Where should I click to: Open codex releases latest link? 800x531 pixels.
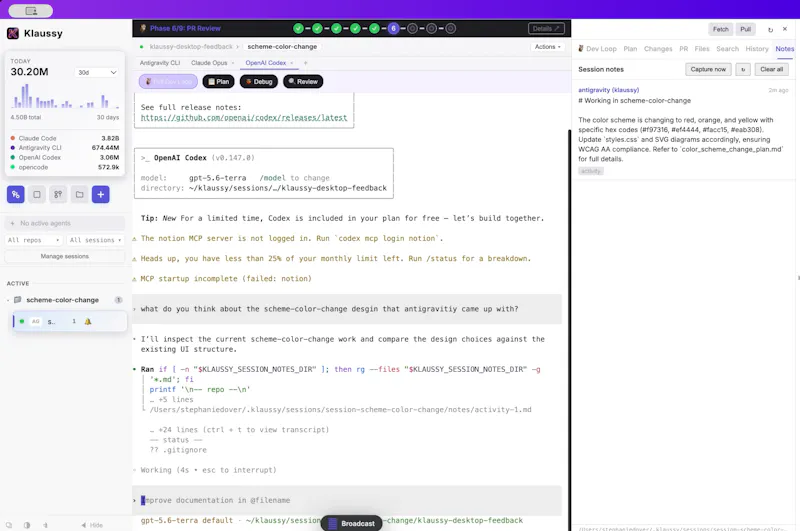pyautogui.click(x=244, y=117)
